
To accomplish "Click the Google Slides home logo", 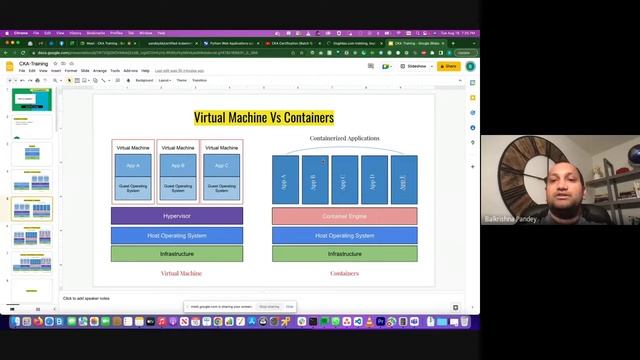I will [x=9, y=67].
